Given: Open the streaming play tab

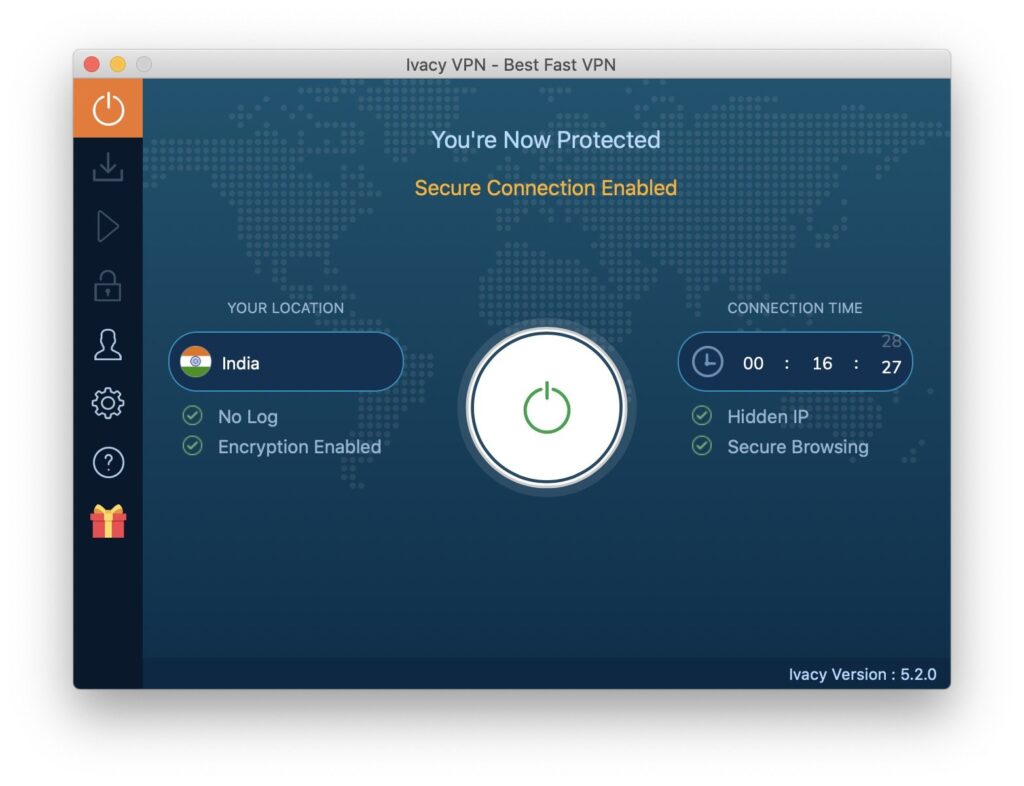Looking at the screenshot, I should pyautogui.click(x=108, y=227).
